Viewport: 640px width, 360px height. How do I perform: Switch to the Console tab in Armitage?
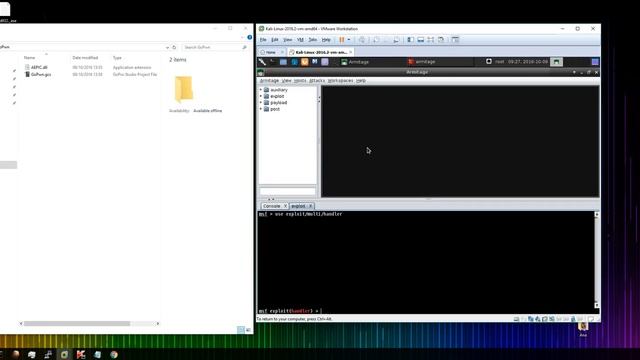tap(271, 206)
